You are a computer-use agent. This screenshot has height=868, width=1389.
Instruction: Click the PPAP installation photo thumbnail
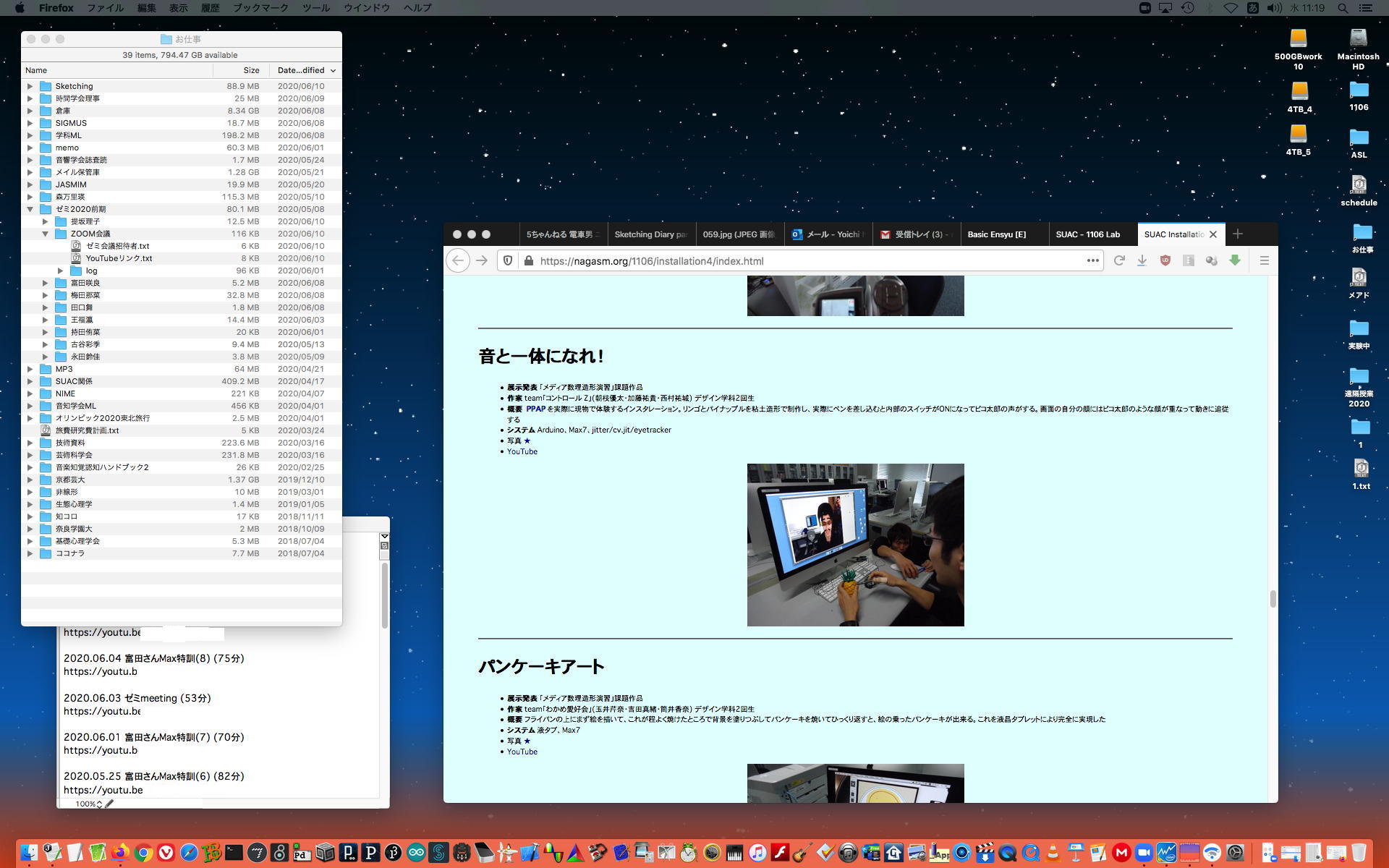click(x=855, y=545)
